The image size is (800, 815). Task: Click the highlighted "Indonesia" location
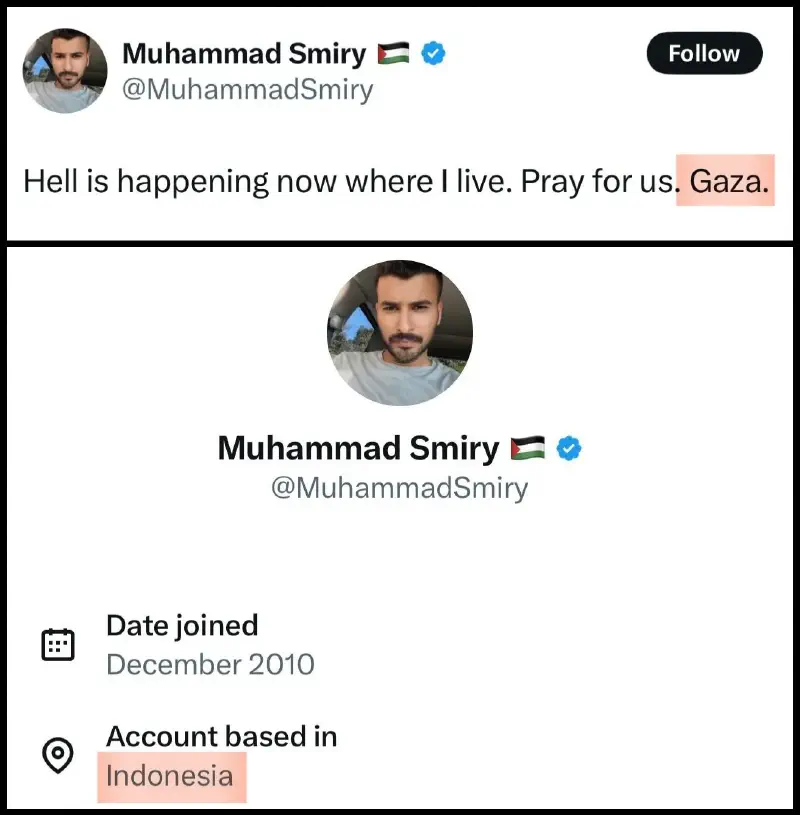pyautogui.click(x=170, y=777)
